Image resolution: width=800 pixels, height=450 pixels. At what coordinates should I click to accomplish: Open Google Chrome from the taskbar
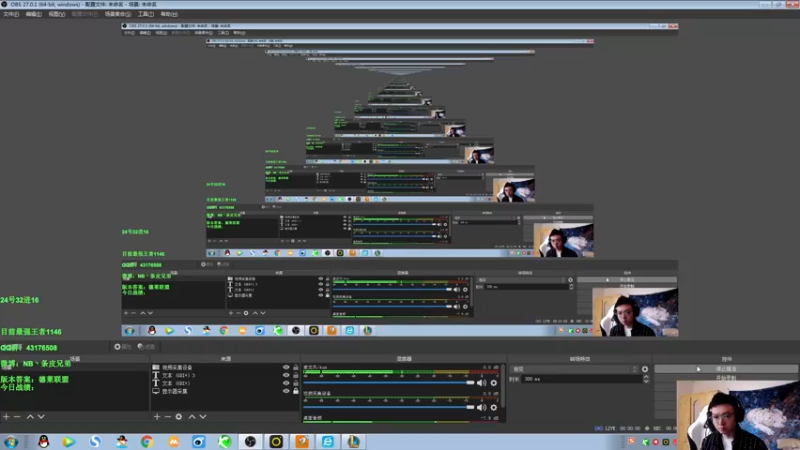147,442
